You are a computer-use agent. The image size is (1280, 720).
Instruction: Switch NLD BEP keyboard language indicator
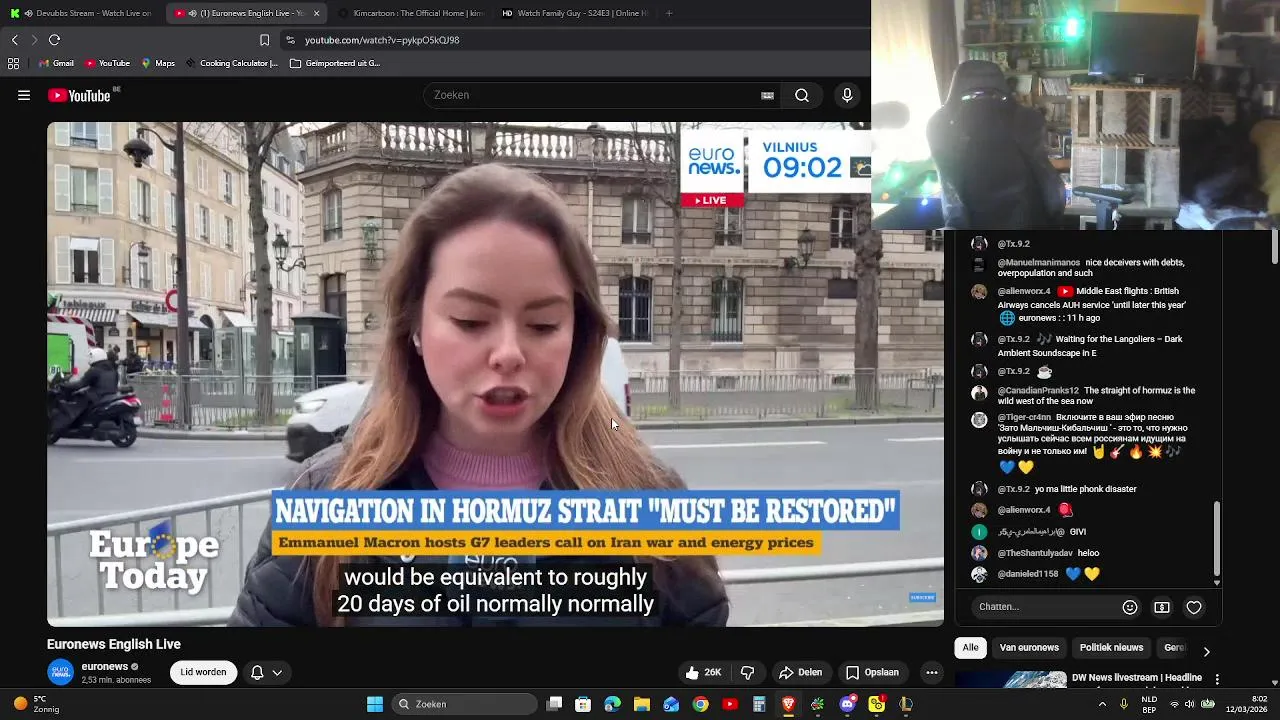point(1149,704)
